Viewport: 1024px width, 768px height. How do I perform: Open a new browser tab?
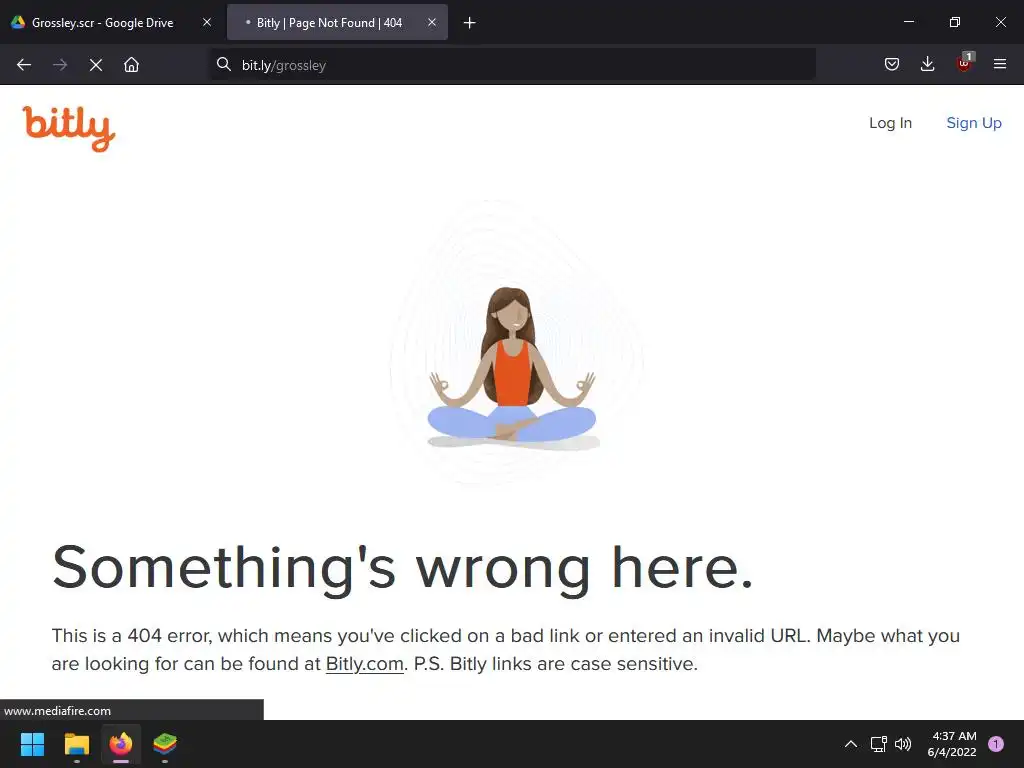[469, 23]
